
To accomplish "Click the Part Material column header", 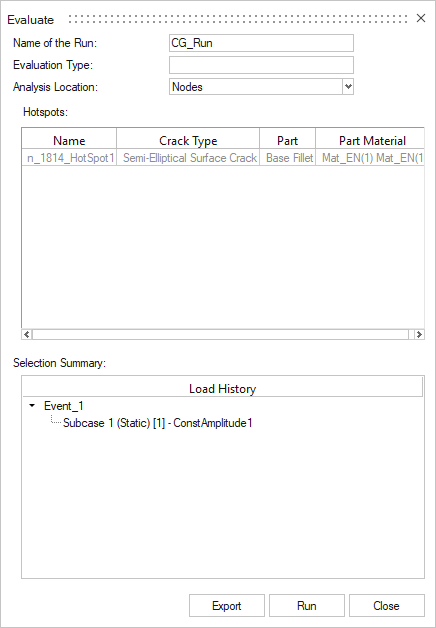I will (372, 141).
